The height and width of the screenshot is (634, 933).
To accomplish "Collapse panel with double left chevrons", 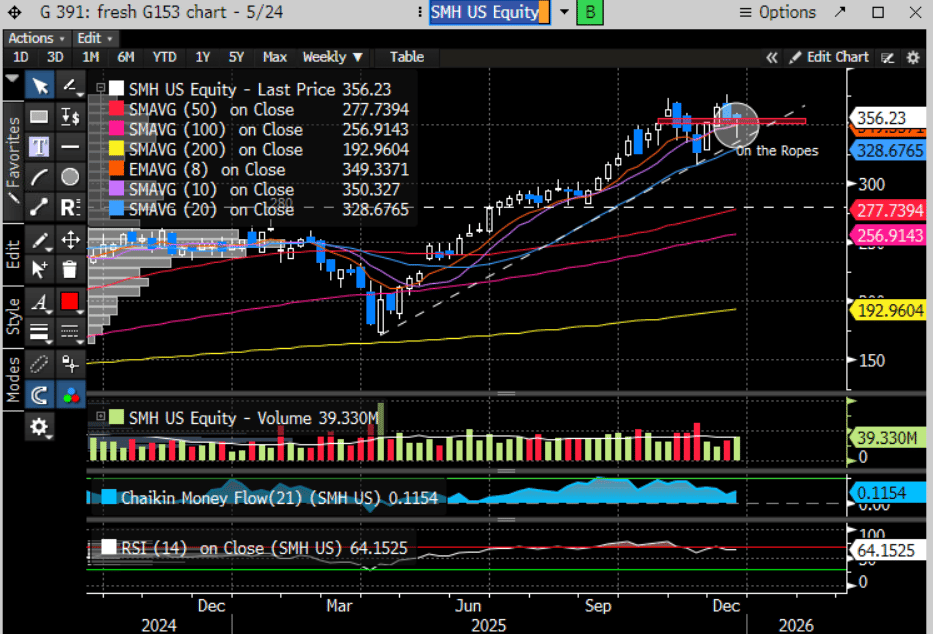I will click(x=772, y=58).
